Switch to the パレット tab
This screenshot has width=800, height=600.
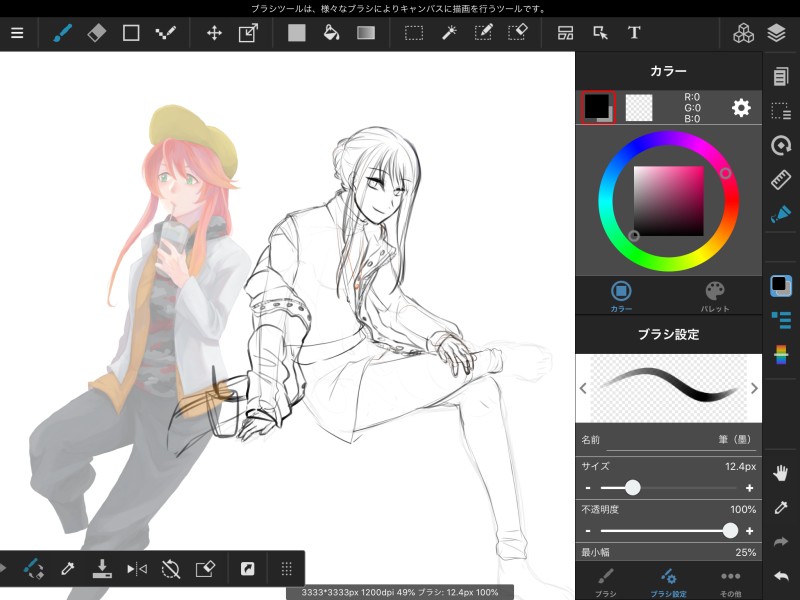pos(715,296)
